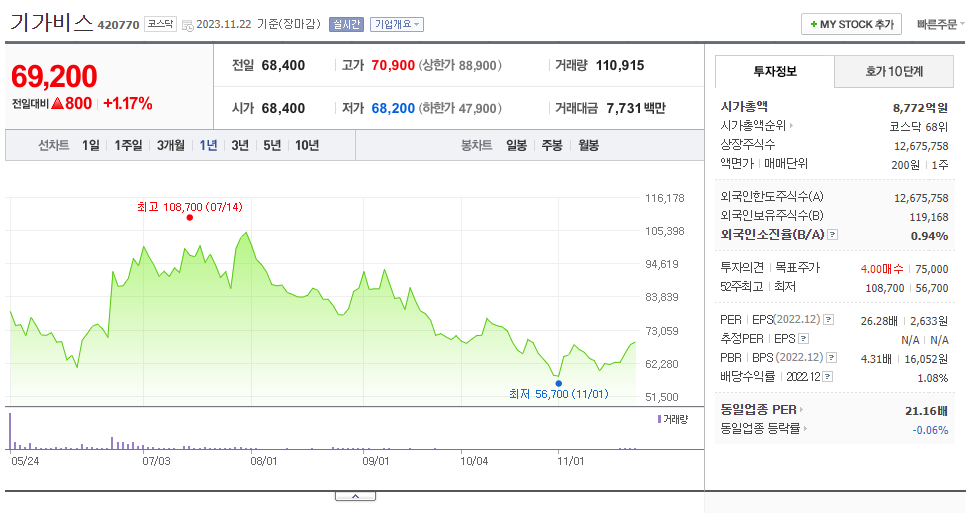Select 1주일 line chart period
Image resolution: width=970 pixels, height=513 pixels.
pyautogui.click(x=128, y=145)
